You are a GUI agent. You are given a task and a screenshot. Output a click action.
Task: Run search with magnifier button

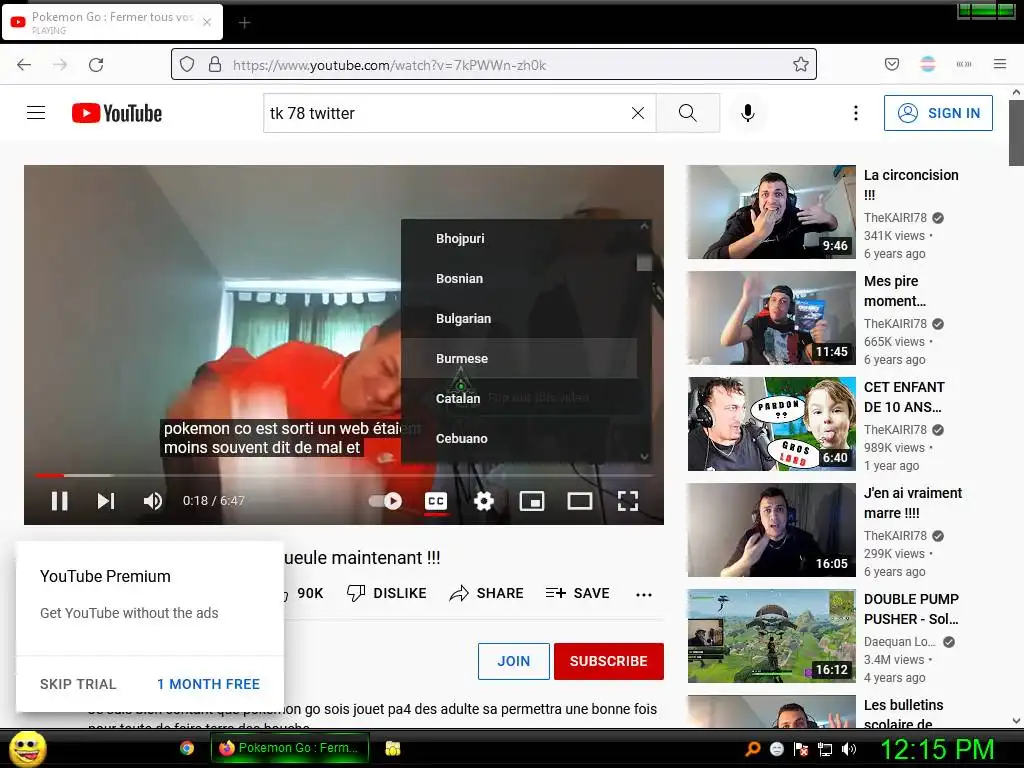point(688,113)
